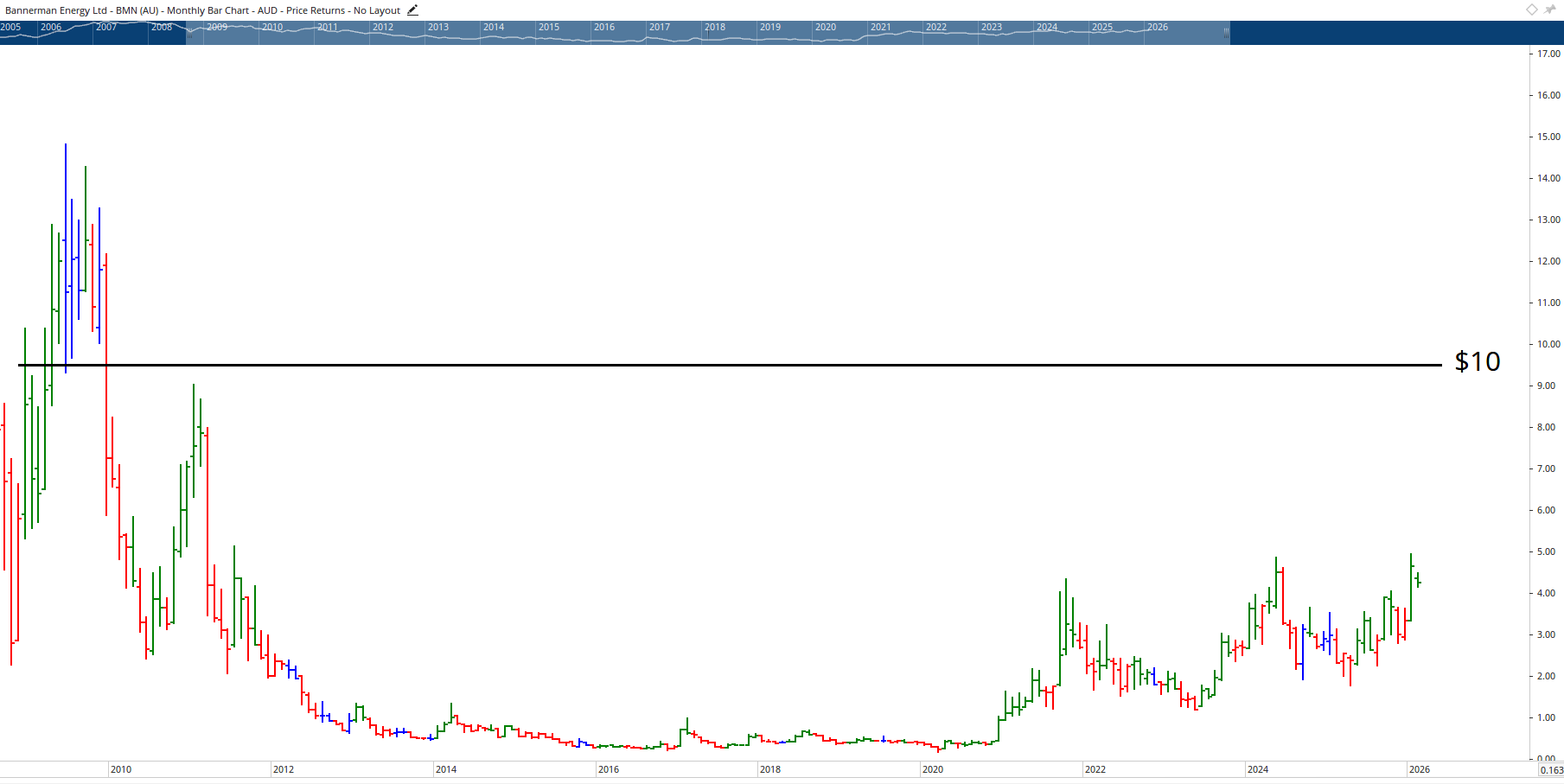Click the $10 horizontal annotation line

click(692, 365)
